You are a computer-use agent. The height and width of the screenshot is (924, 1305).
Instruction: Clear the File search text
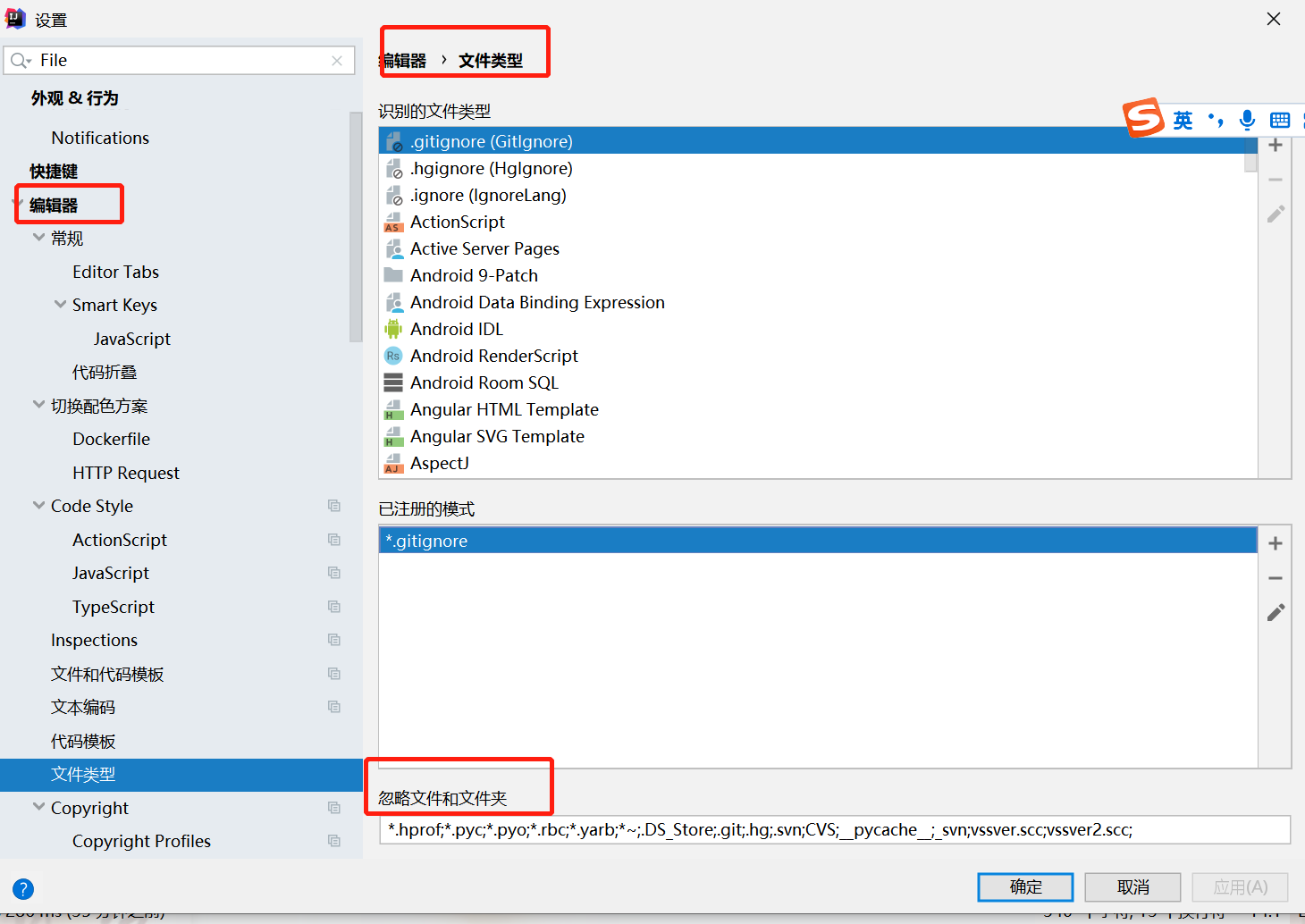point(337,61)
